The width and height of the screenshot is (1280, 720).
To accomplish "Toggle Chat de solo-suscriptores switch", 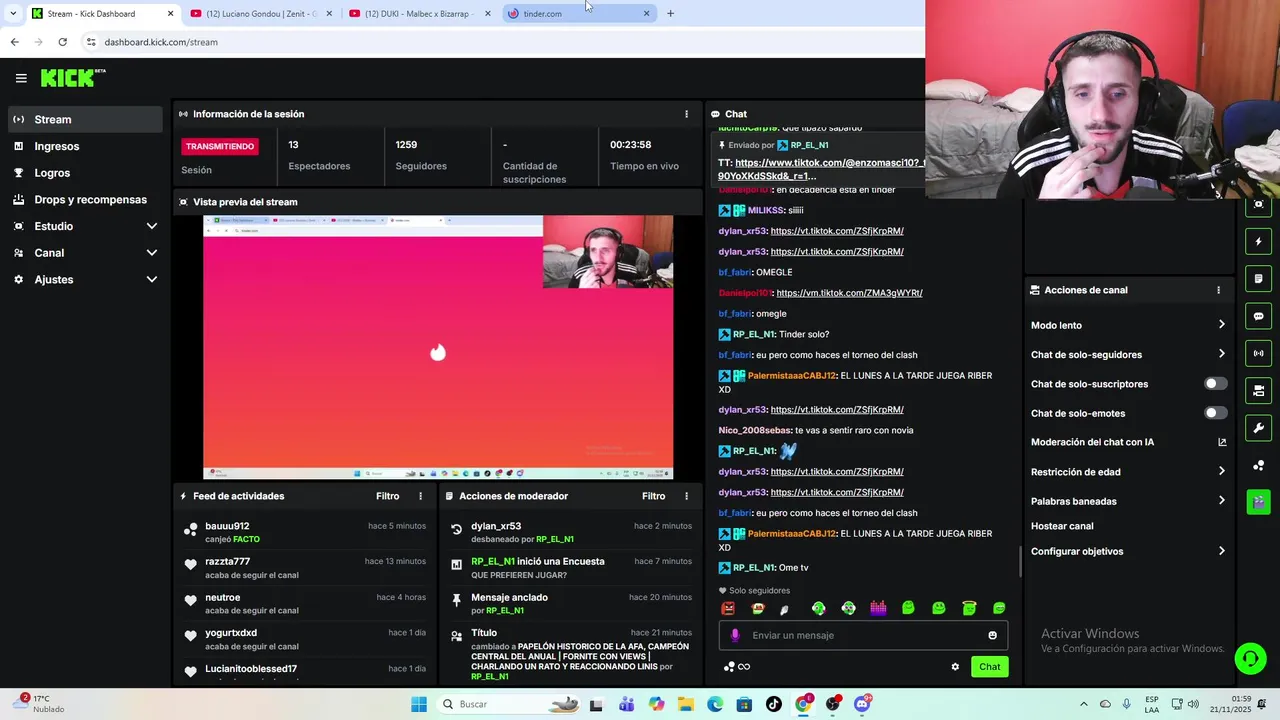I will pyautogui.click(x=1215, y=384).
